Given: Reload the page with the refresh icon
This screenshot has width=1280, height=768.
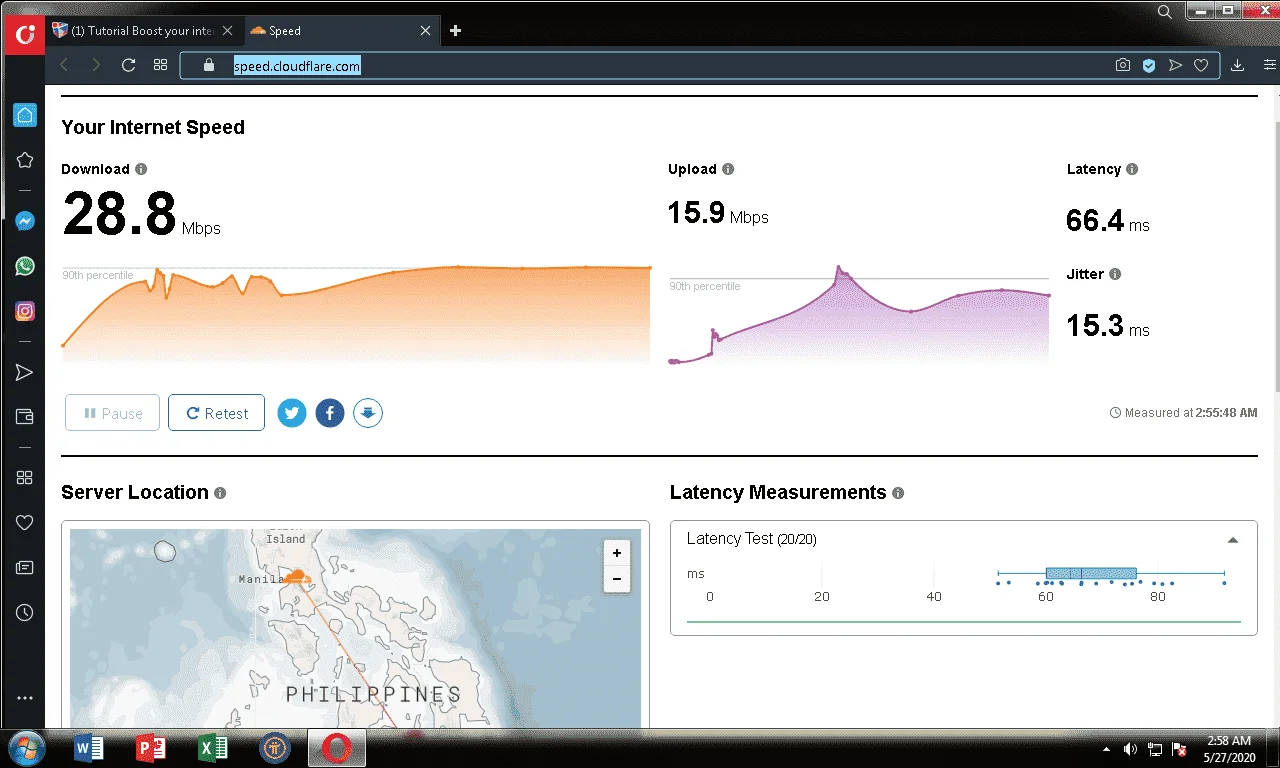Looking at the screenshot, I should pyautogui.click(x=128, y=65).
